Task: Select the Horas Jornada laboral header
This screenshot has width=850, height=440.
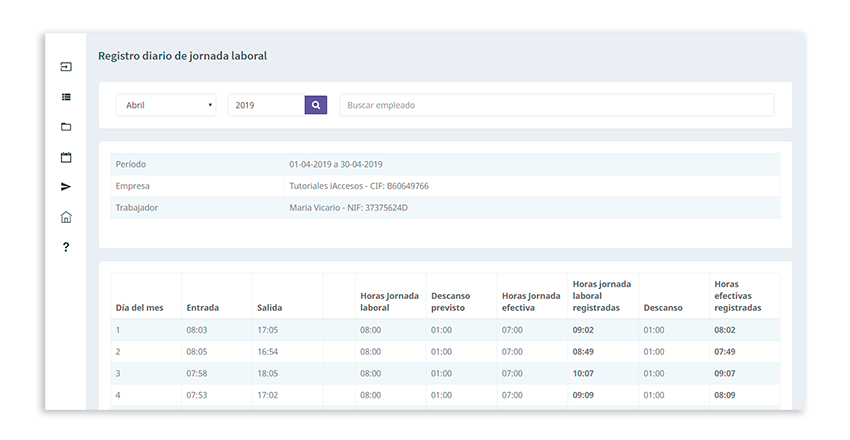Action: click(x=389, y=301)
